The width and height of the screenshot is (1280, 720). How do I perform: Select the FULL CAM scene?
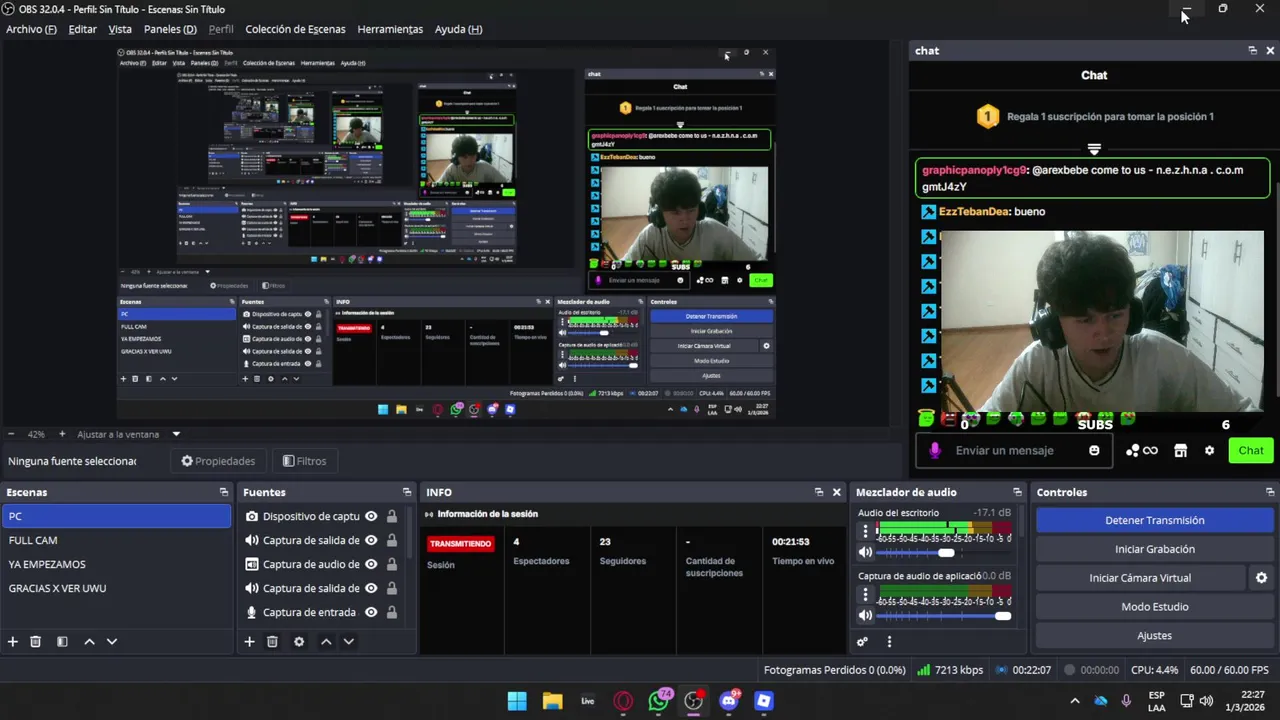coord(116,540)
